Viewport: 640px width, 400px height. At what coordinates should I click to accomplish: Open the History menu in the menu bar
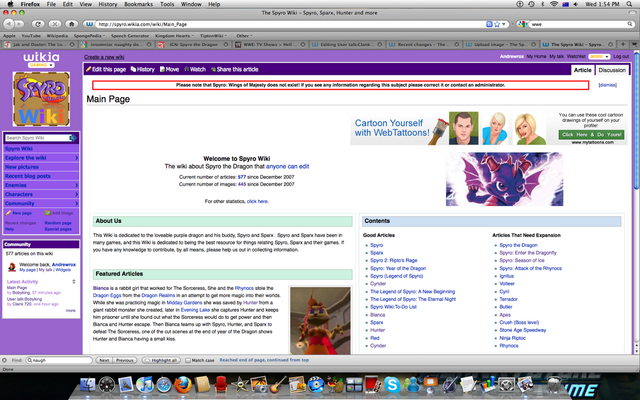[108, 4]
